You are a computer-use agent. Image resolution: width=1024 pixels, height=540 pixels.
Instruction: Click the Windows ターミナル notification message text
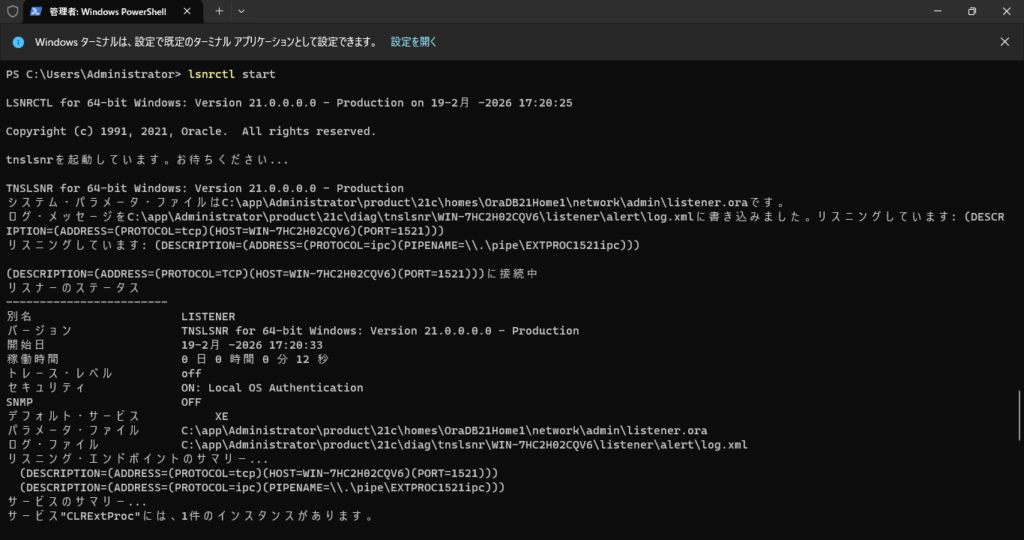click(x=206, y=42)
